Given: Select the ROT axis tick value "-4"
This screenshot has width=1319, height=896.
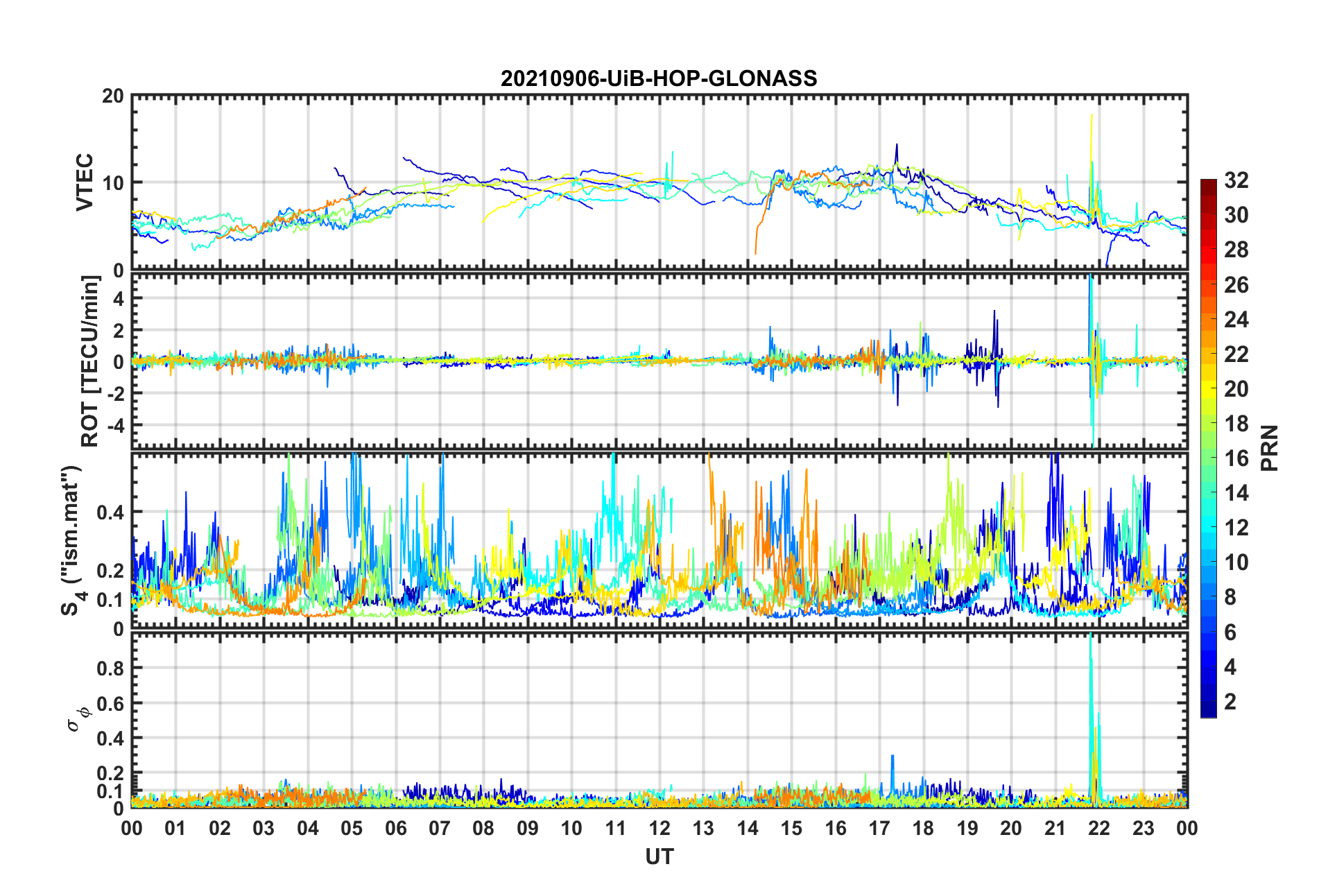Looking at the screenshot, I should pos(115,424).
